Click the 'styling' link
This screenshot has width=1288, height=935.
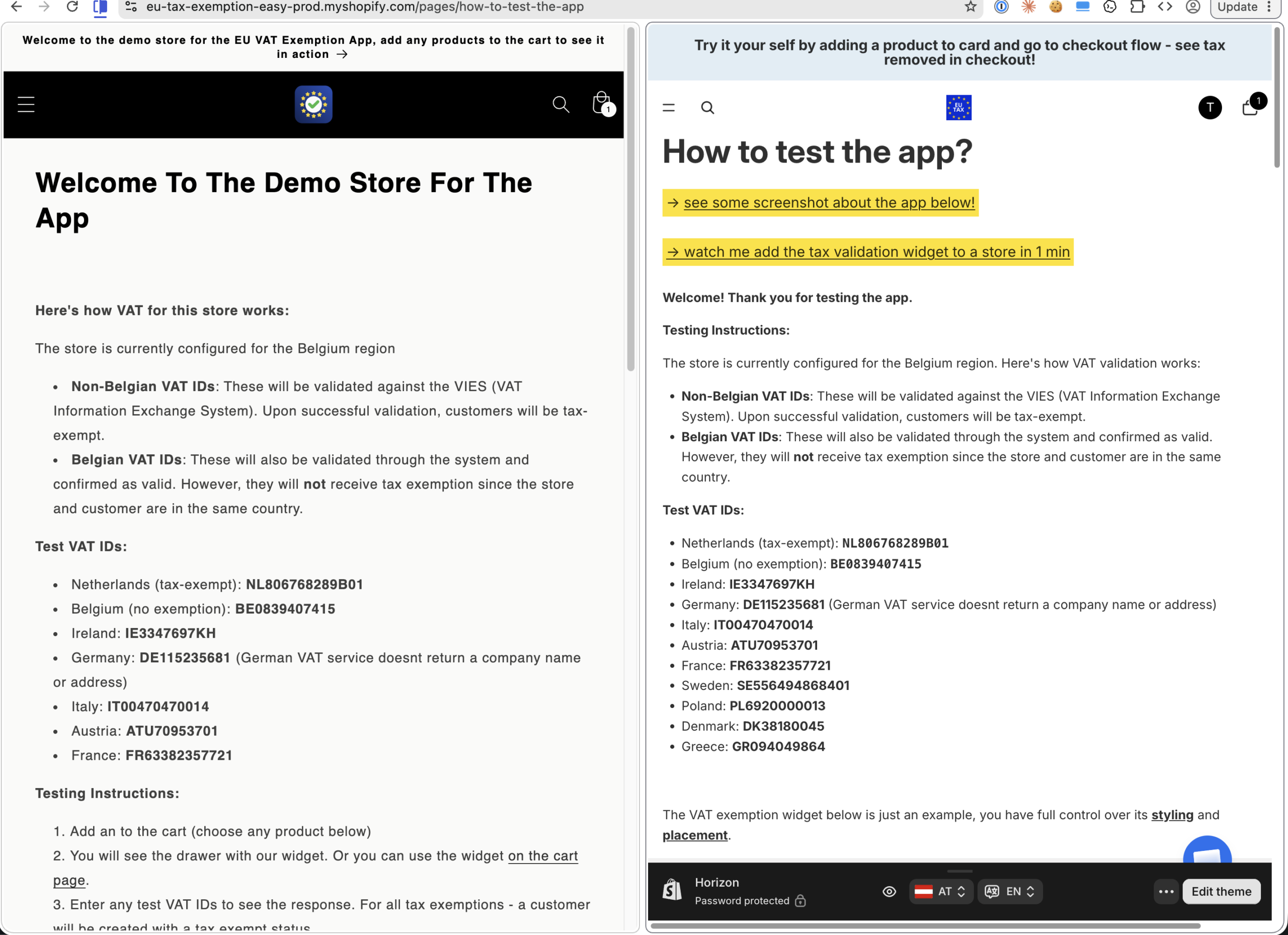[1172, 815]
